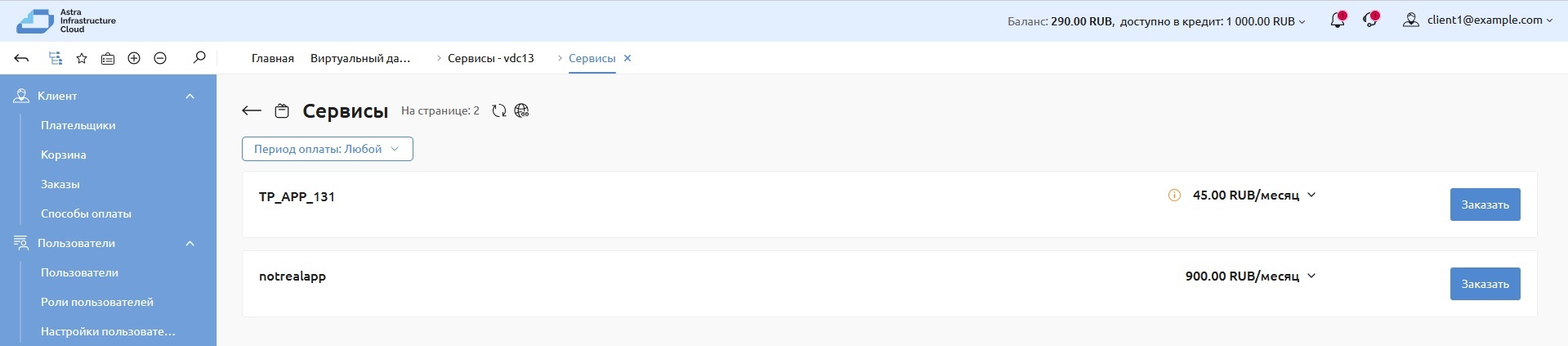Expand the 45.00 RUB/месяц price dropdown
Image resolution: width=1568 pixels, height=346 pixels.
click(x=1311, y=195)
